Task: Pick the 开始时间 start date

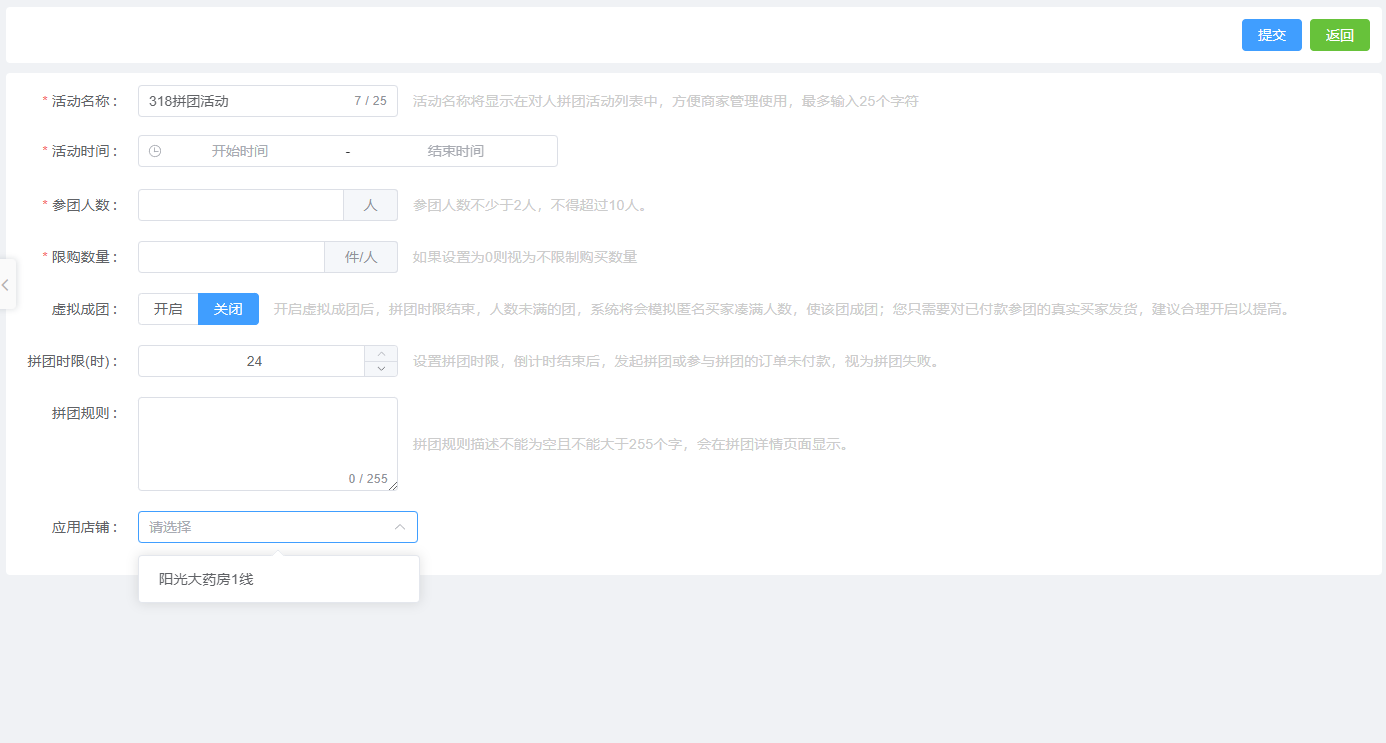Action: pyautogui.click(x=240, y=151)
